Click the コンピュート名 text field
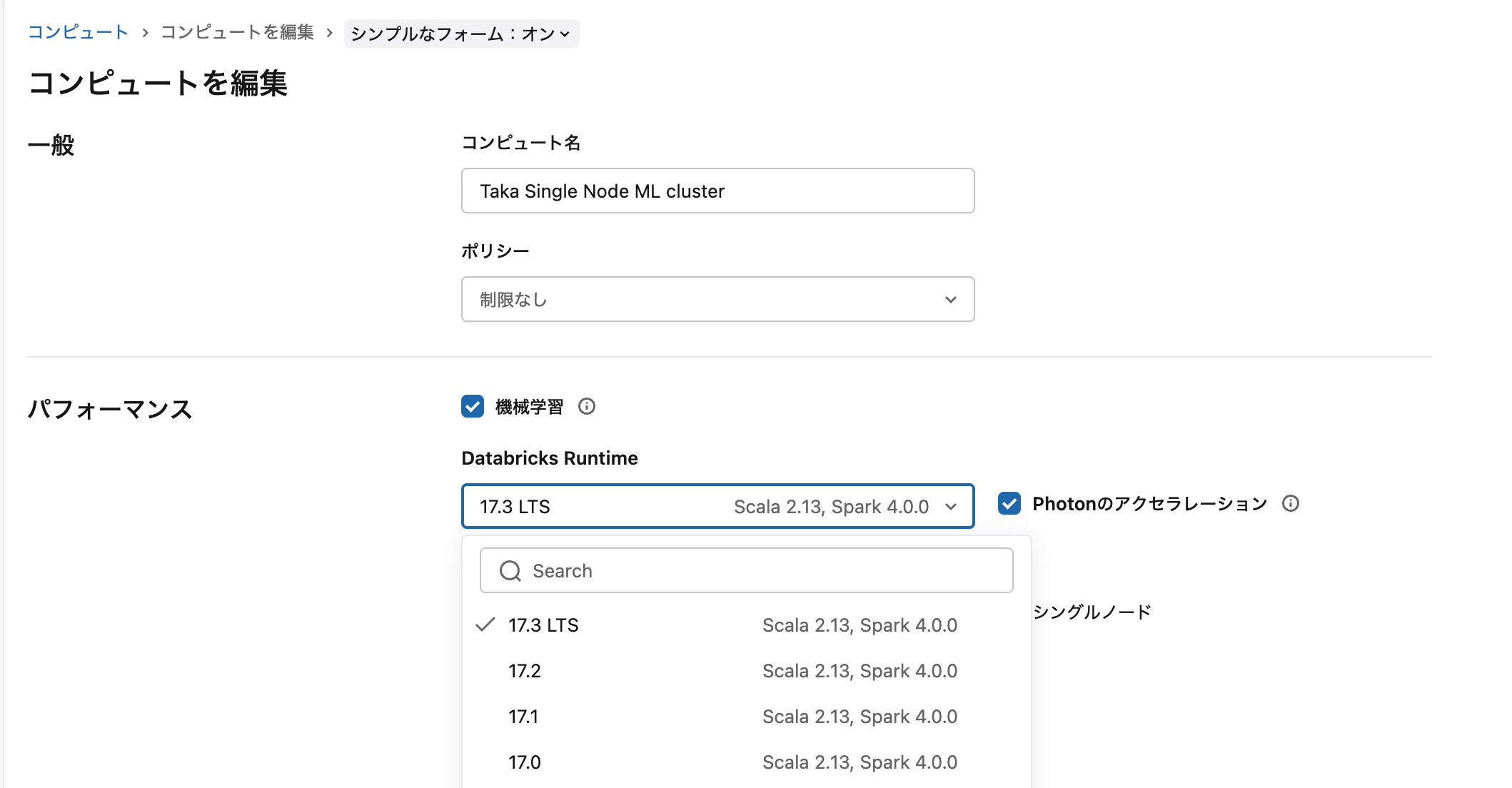This screenshot has height=788, width=1512. coord(717,191)
